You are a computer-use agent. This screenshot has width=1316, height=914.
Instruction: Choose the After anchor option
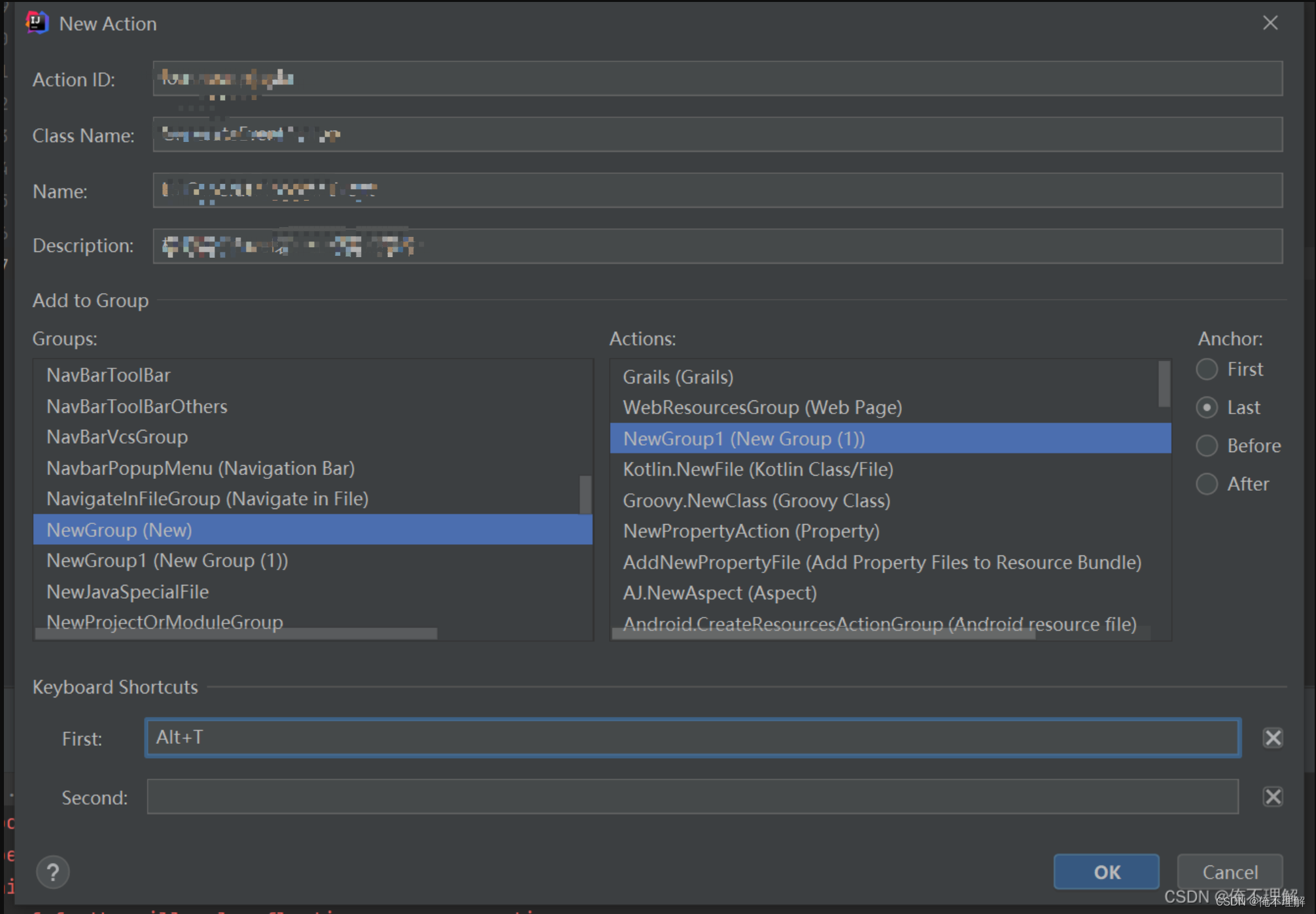click(1207, 484)
